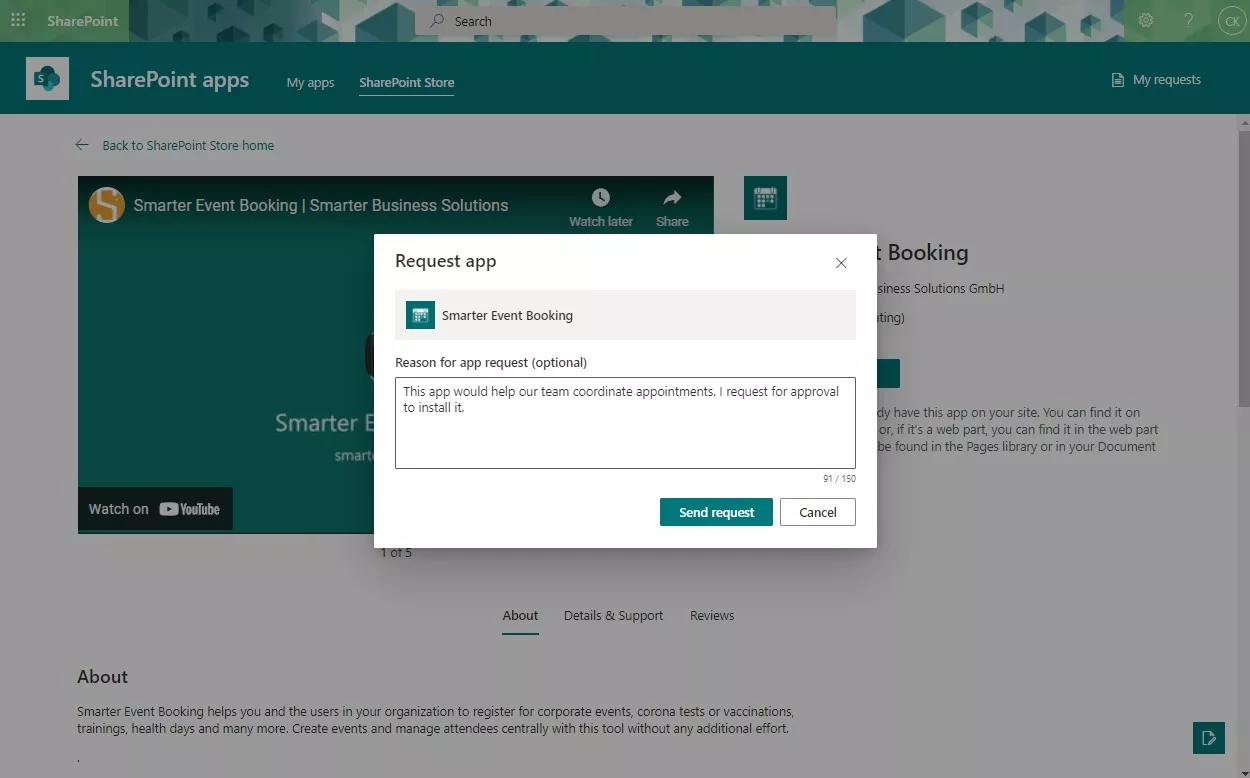The width and height of the screenshot is (1250, 778).
Task: Open My requests
Action: (x=1156, y=79)
